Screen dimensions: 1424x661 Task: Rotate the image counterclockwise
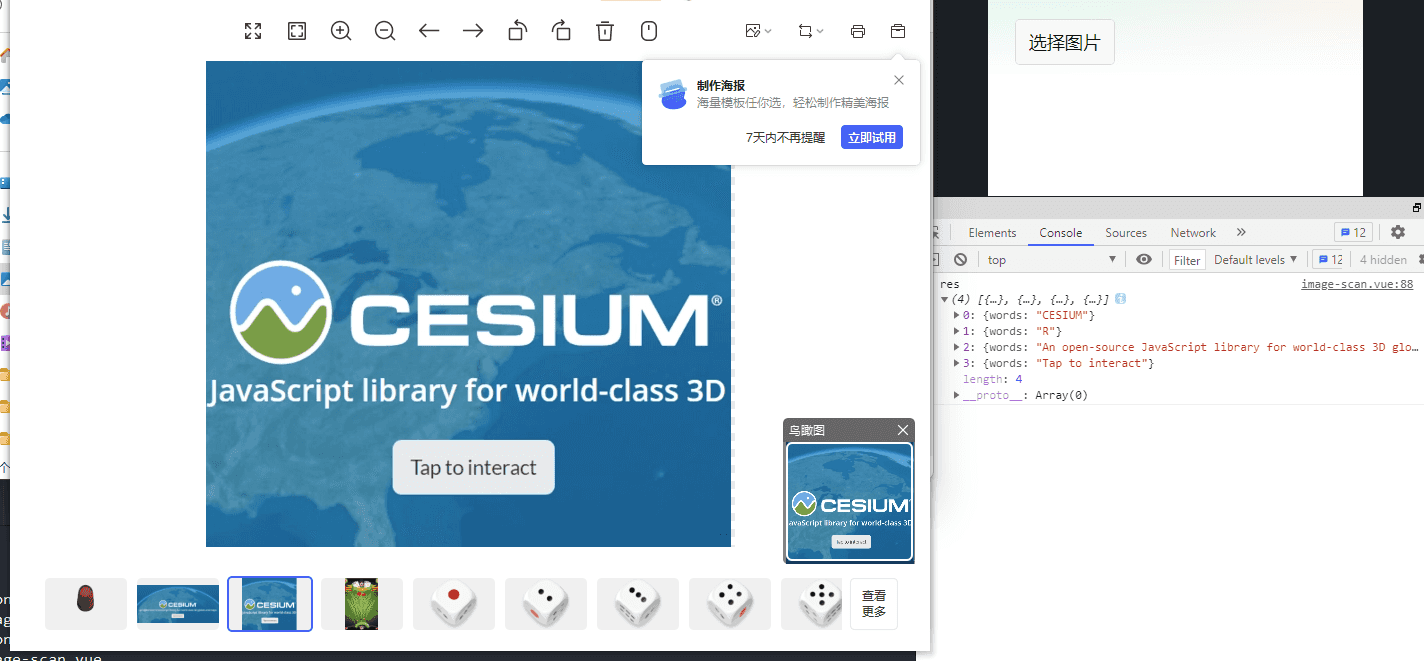517,31
